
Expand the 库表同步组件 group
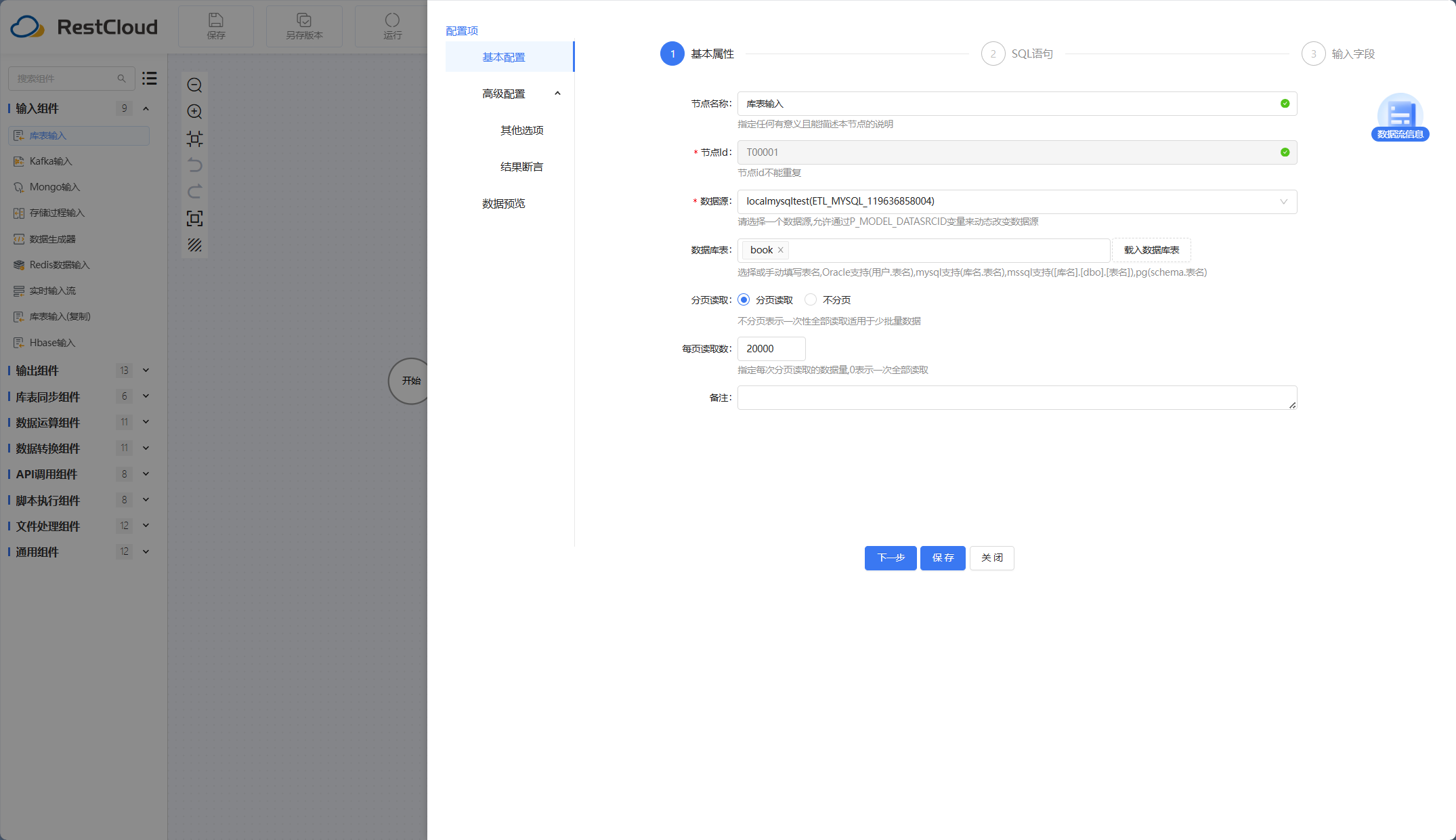pyautogui.click(x=146, y=396)
